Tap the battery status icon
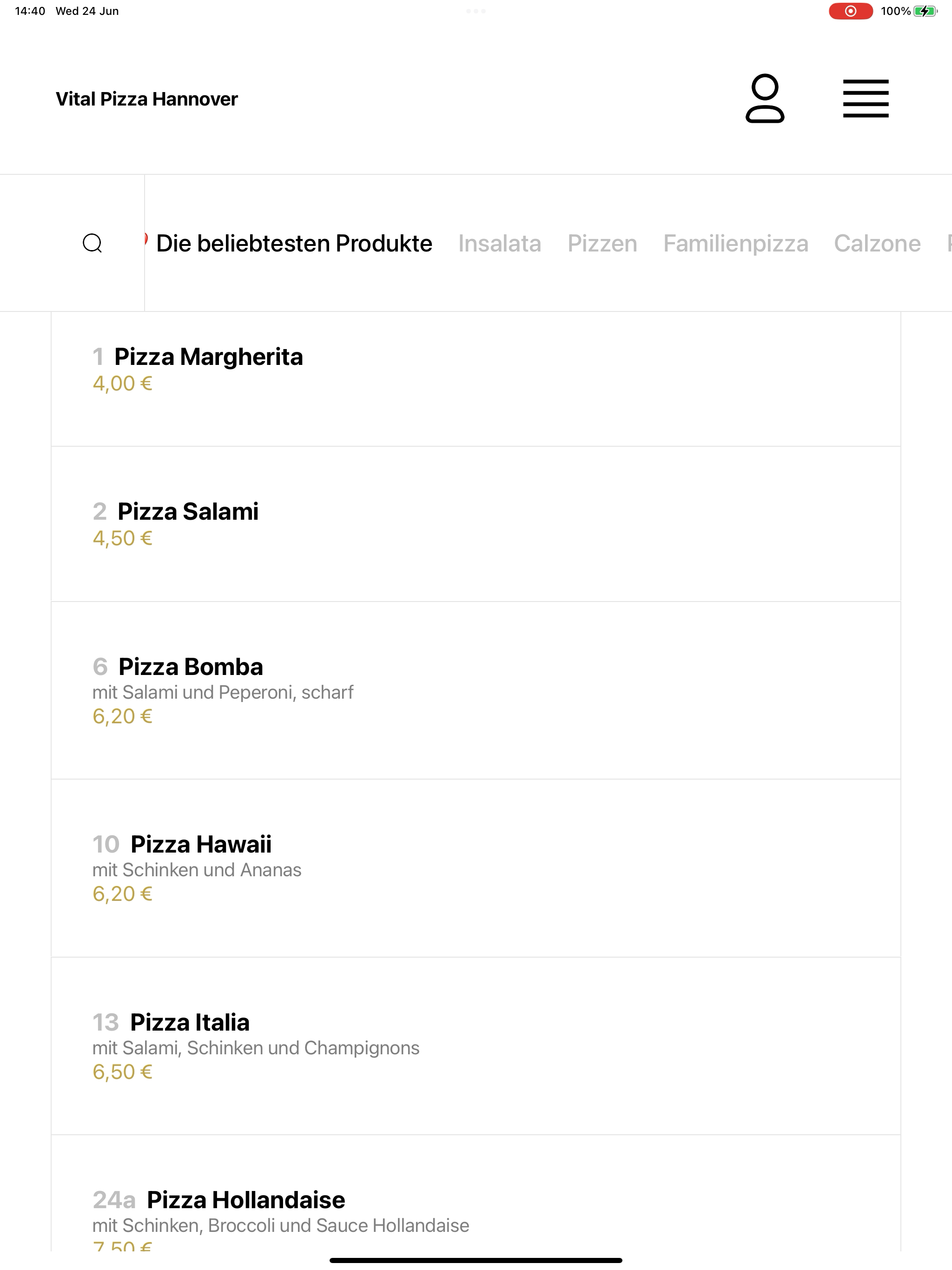Screen dimensions: 952x1270 (925, 11)
